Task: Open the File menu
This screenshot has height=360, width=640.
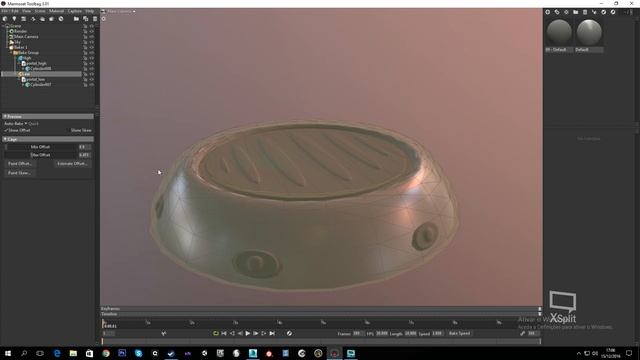Action: [x=4, y=11]
